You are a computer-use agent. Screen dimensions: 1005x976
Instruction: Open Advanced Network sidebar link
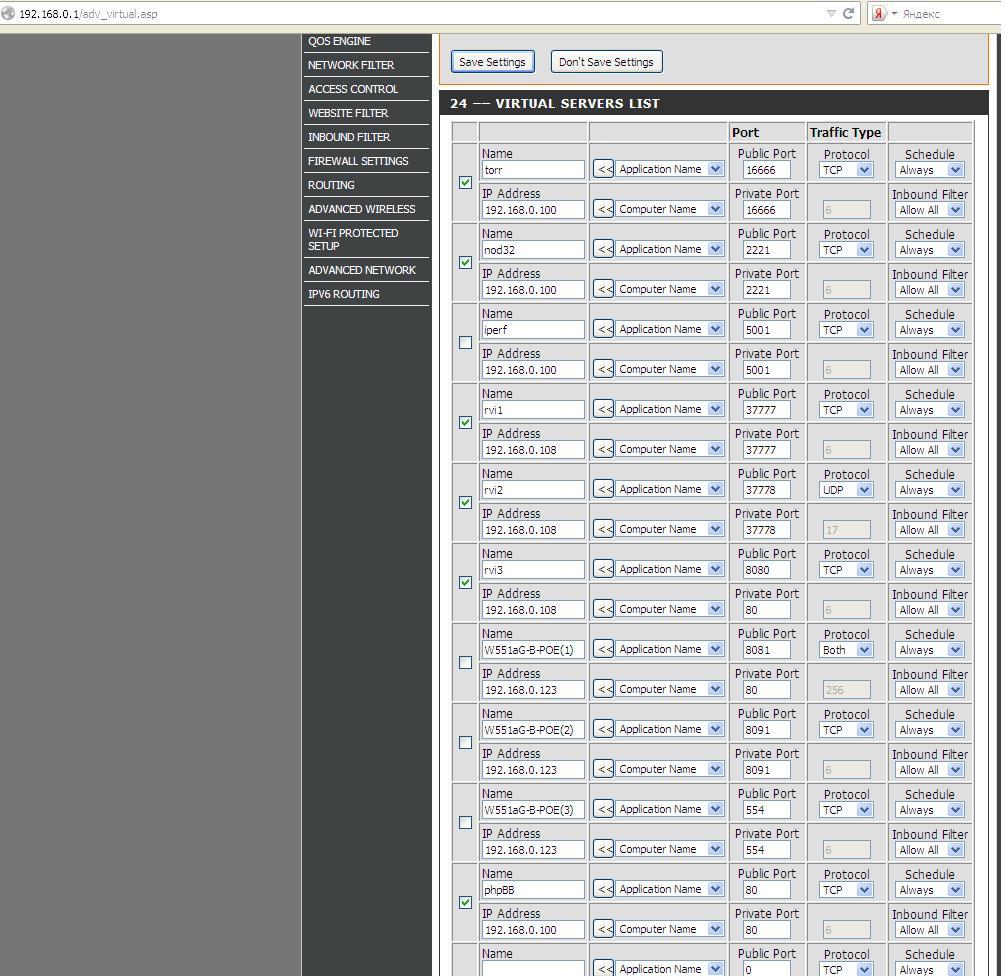(367, 270)
